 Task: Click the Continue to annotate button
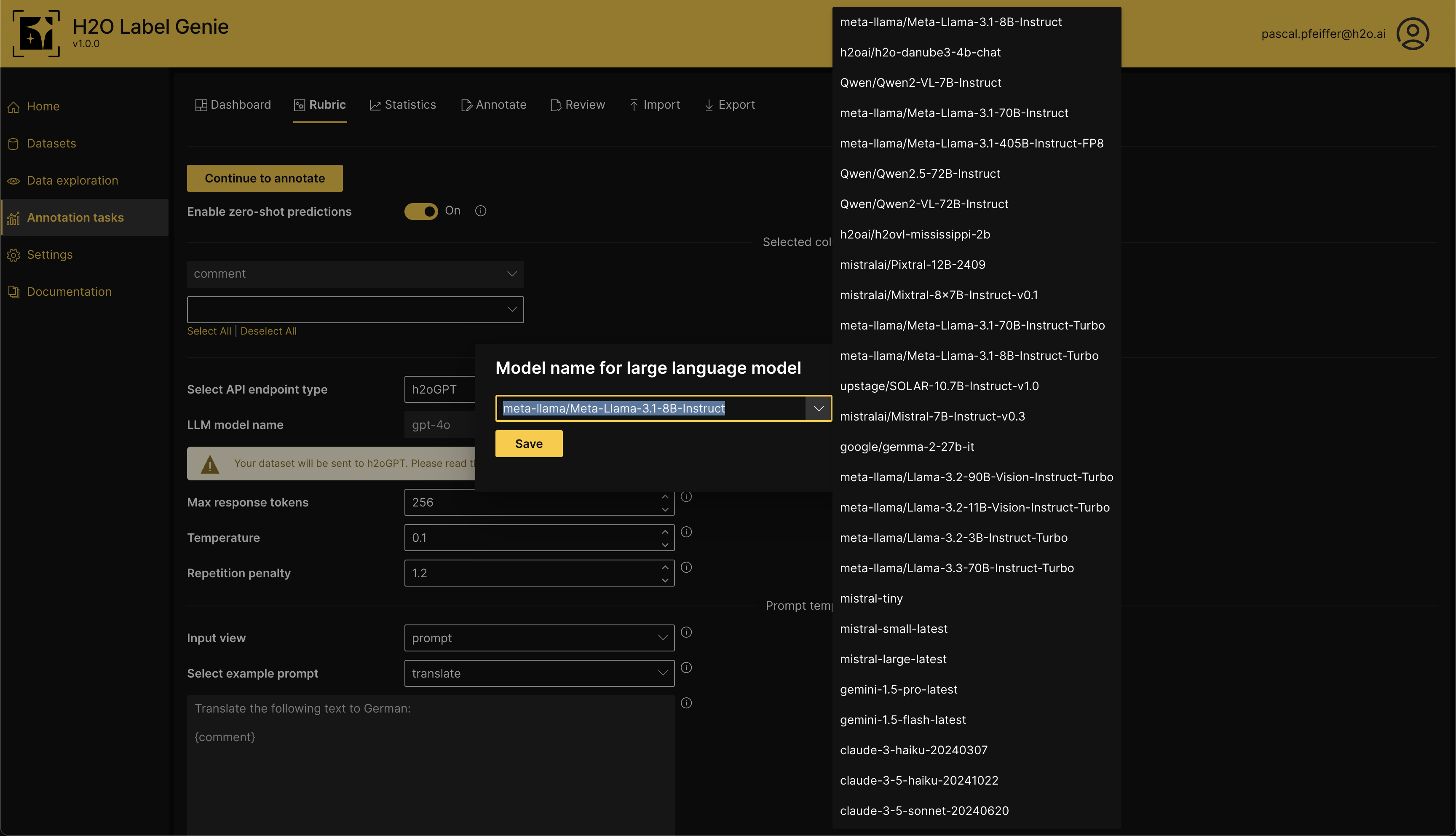pos(265,178)
